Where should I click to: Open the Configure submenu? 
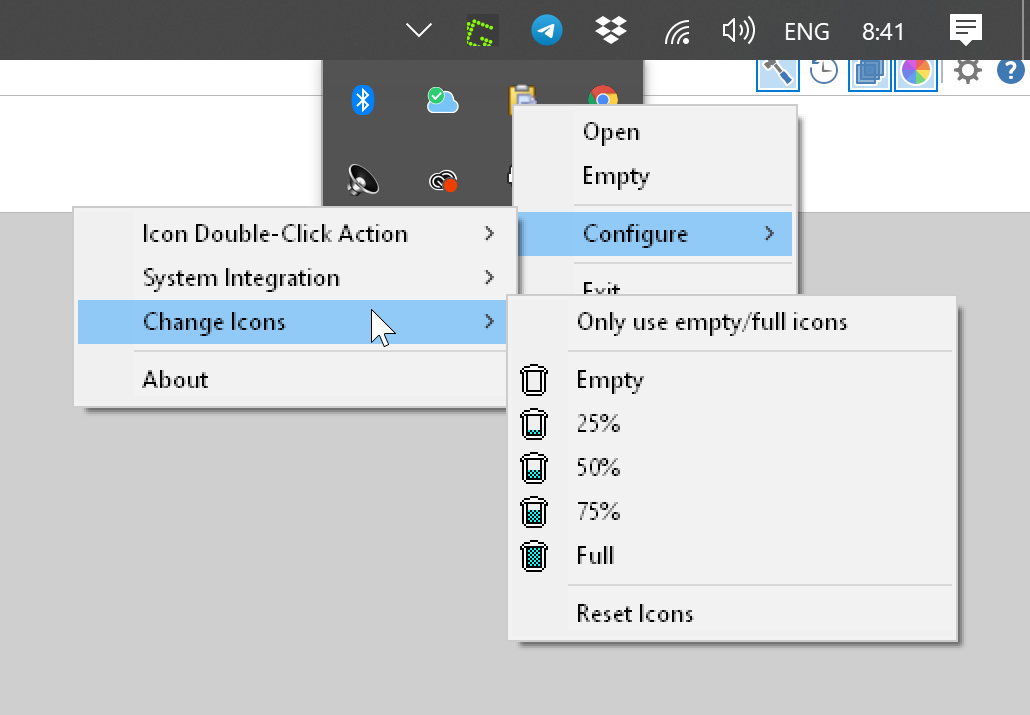(655, 234)
